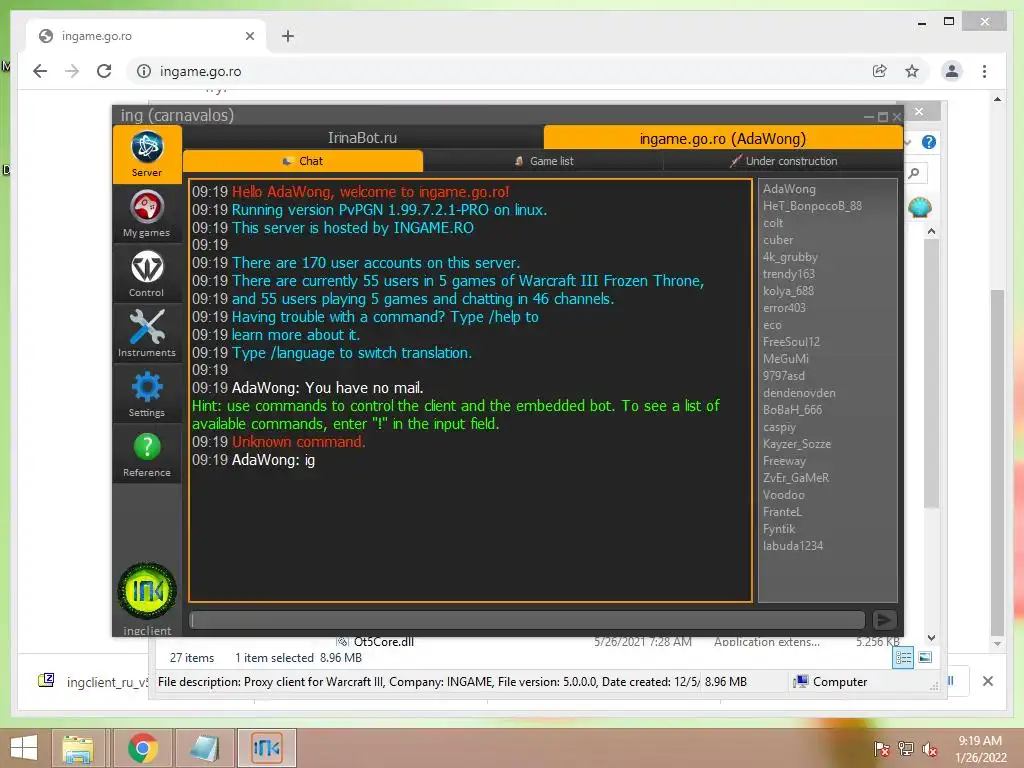Open Chrome from the taskbar
This screenshot has height=768, width=1024.
tap(142, 748)
